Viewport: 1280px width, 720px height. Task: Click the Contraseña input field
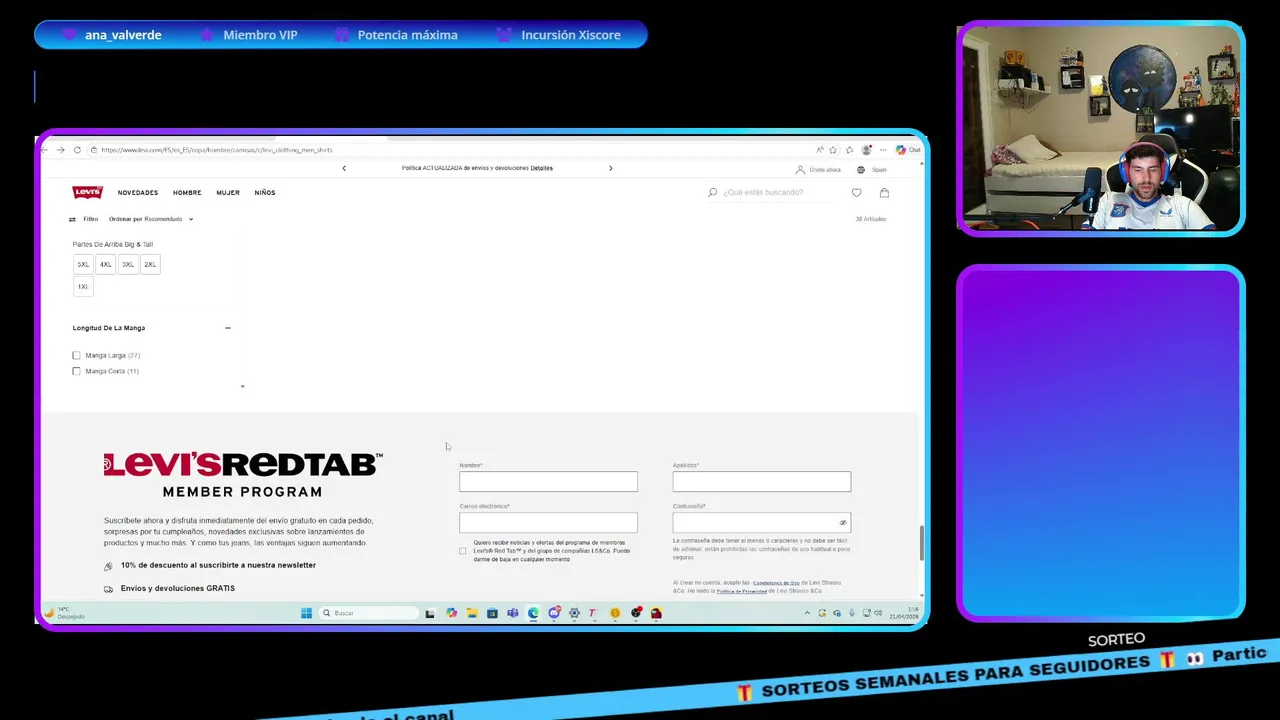pyautogui.click(x=762, y=523)
